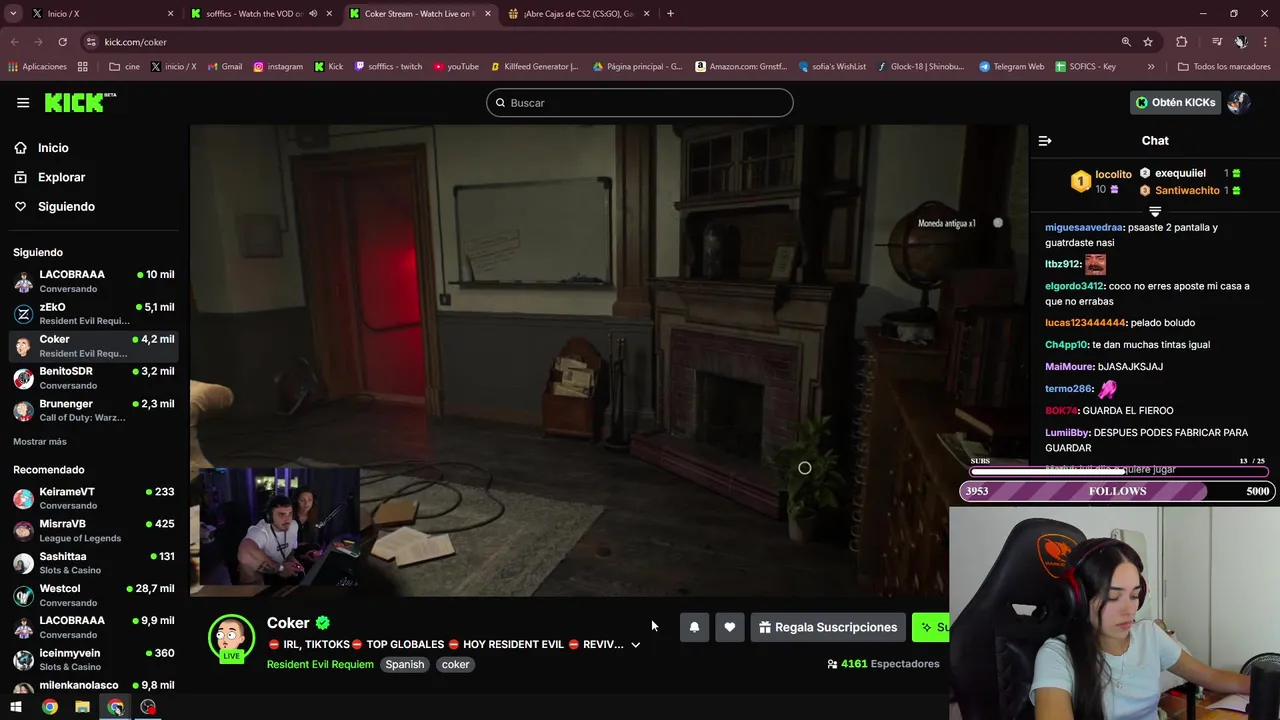This screenshot has width=1280, height=720.
Task: Show more bookmarks overflow chevron
Action: click(x=1151, y=67)
